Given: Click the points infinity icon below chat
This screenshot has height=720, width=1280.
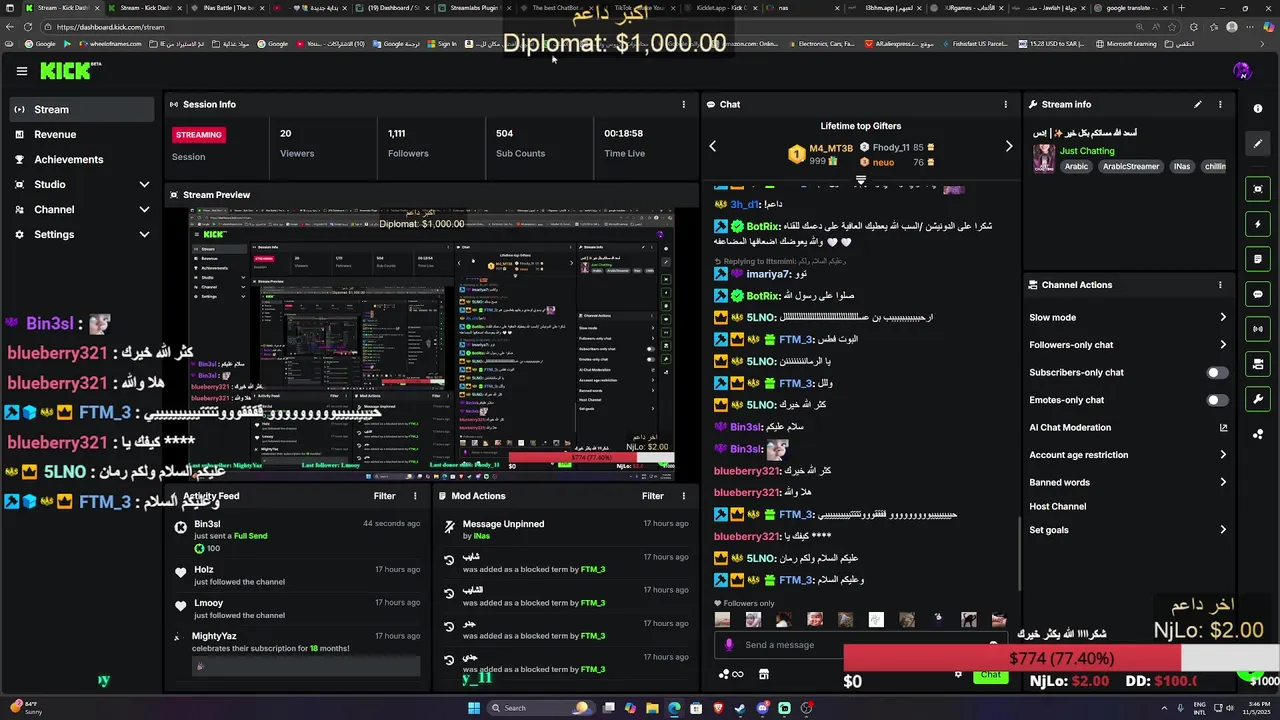Looking at the screenshot, I should tap(731, 674).
